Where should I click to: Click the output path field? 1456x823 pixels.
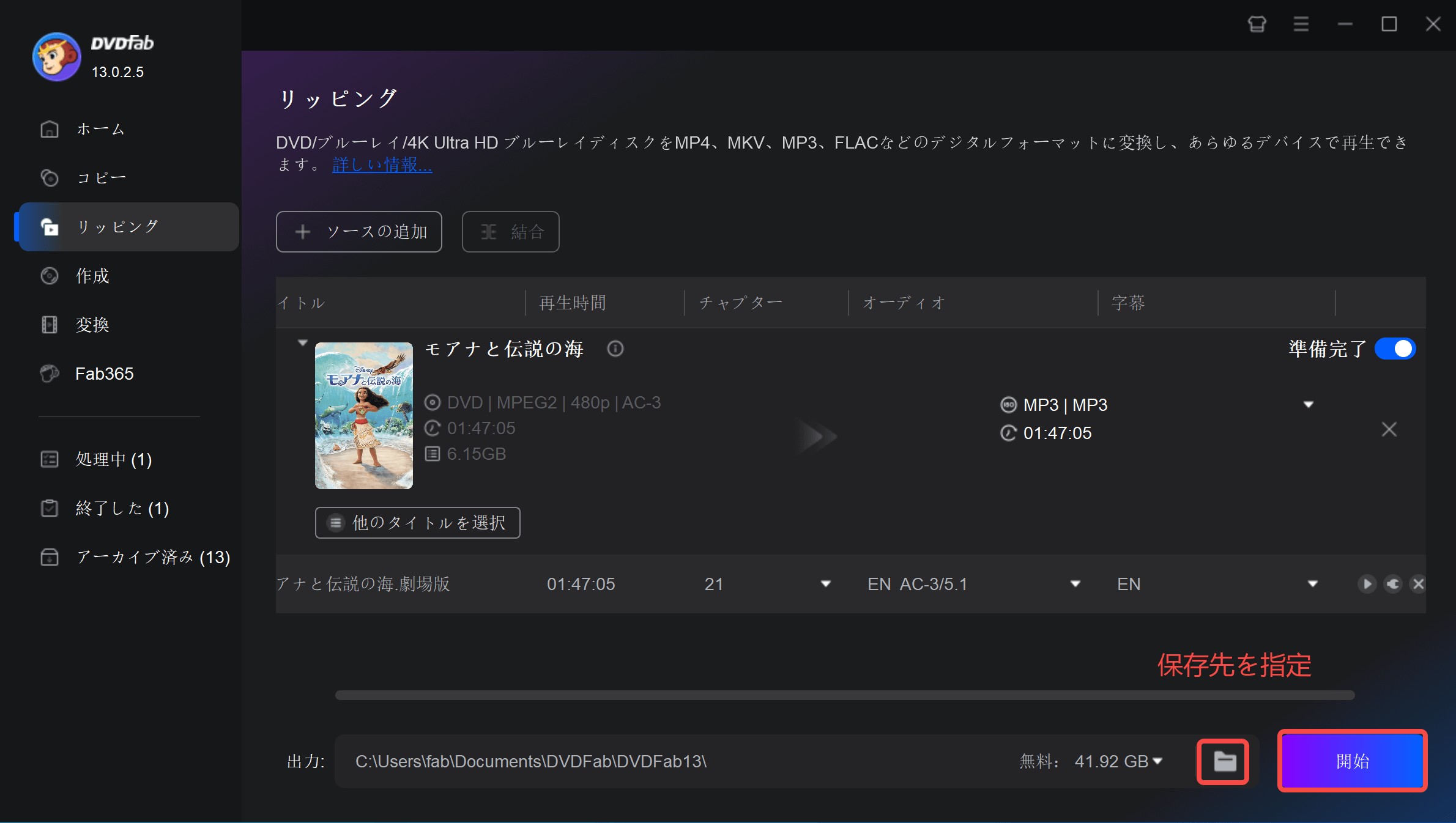[673, 761]
